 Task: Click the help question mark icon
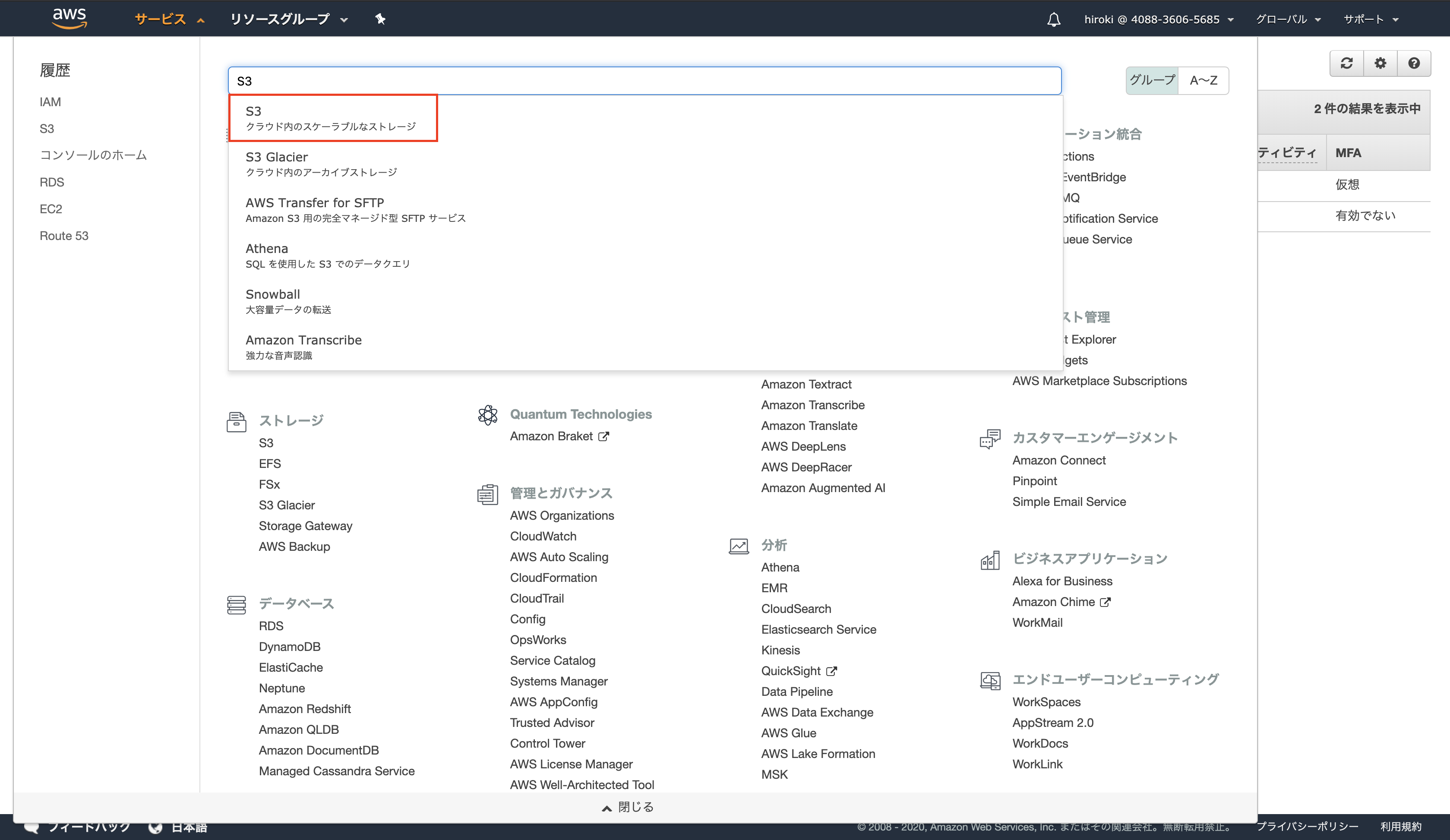pos(1414,63)
